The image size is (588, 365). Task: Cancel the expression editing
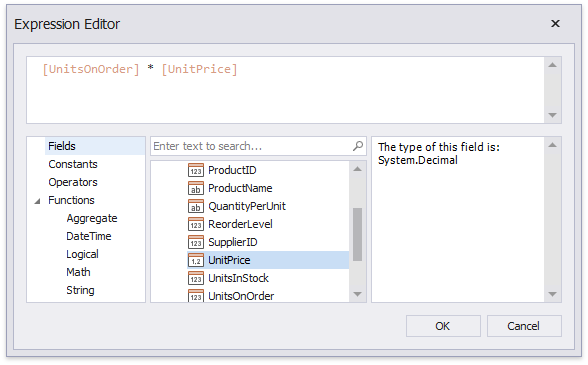524,326
